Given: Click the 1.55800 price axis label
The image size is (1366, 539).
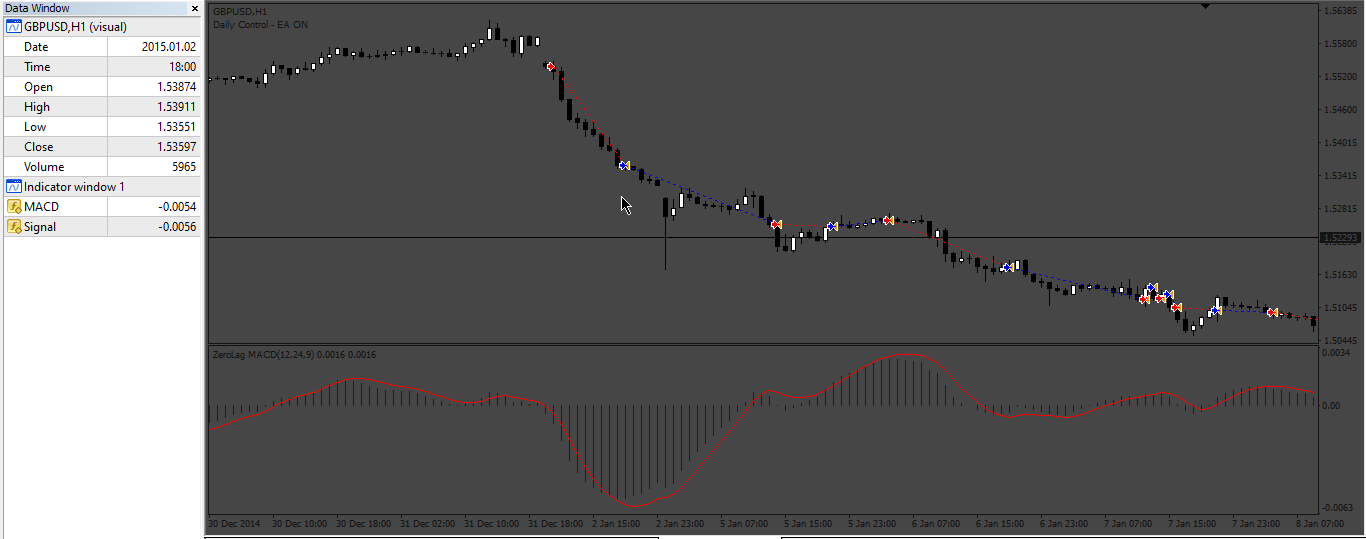Looking at the screenshot, I should point(1339,44).
